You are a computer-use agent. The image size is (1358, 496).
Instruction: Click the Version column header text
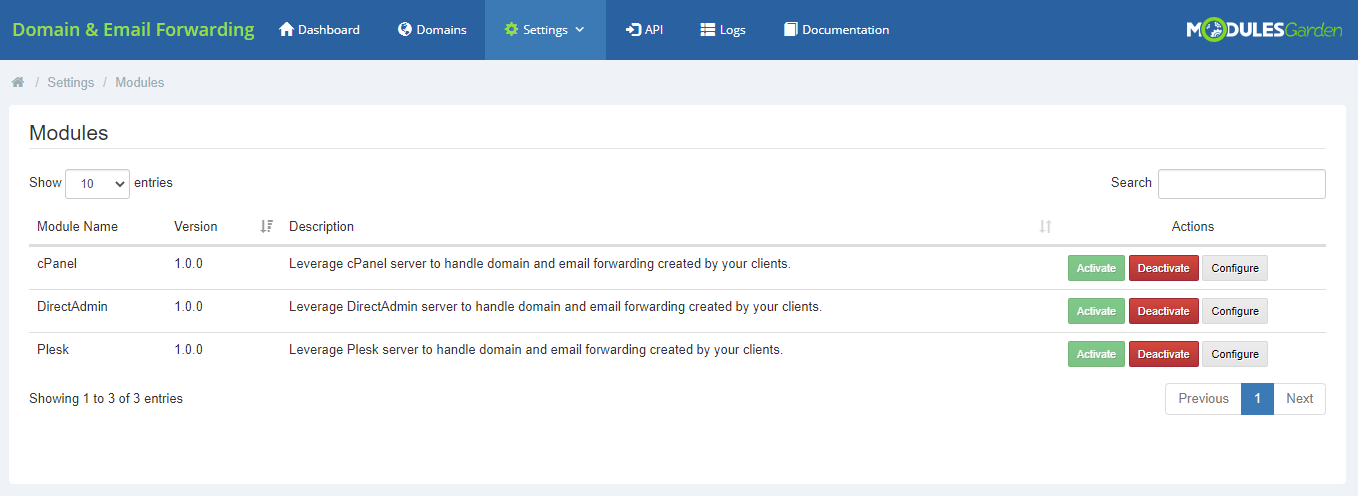pyautogui.click(x=195, y=227)
